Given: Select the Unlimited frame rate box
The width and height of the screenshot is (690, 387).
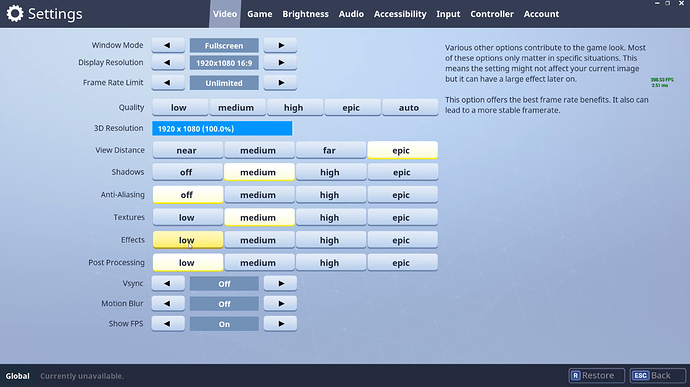Looking at the screenshot, I should point(224,83).
